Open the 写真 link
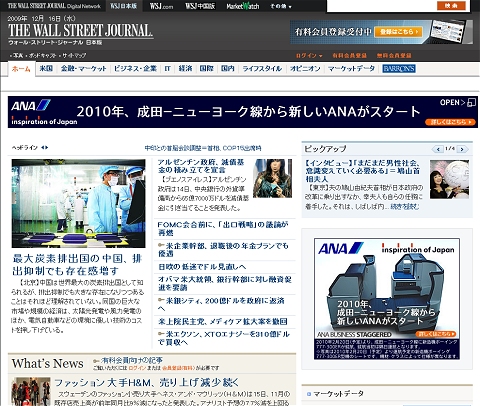This screenshot has width=480, height=406. pos(18,55)
